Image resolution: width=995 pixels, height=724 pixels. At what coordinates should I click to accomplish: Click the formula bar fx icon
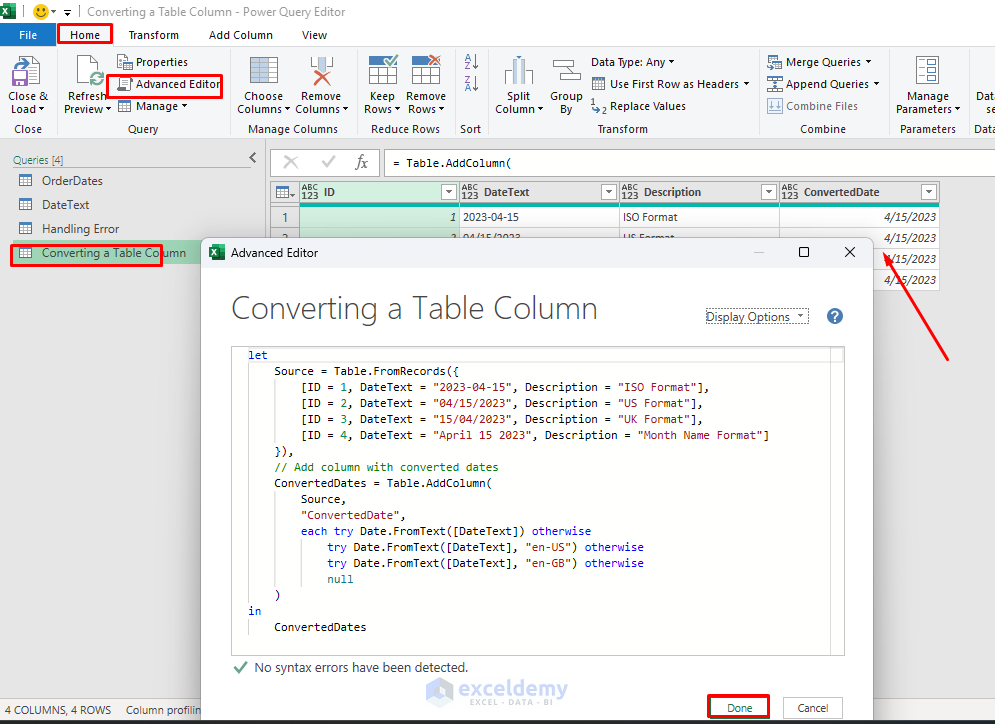(x=361, y=162)
